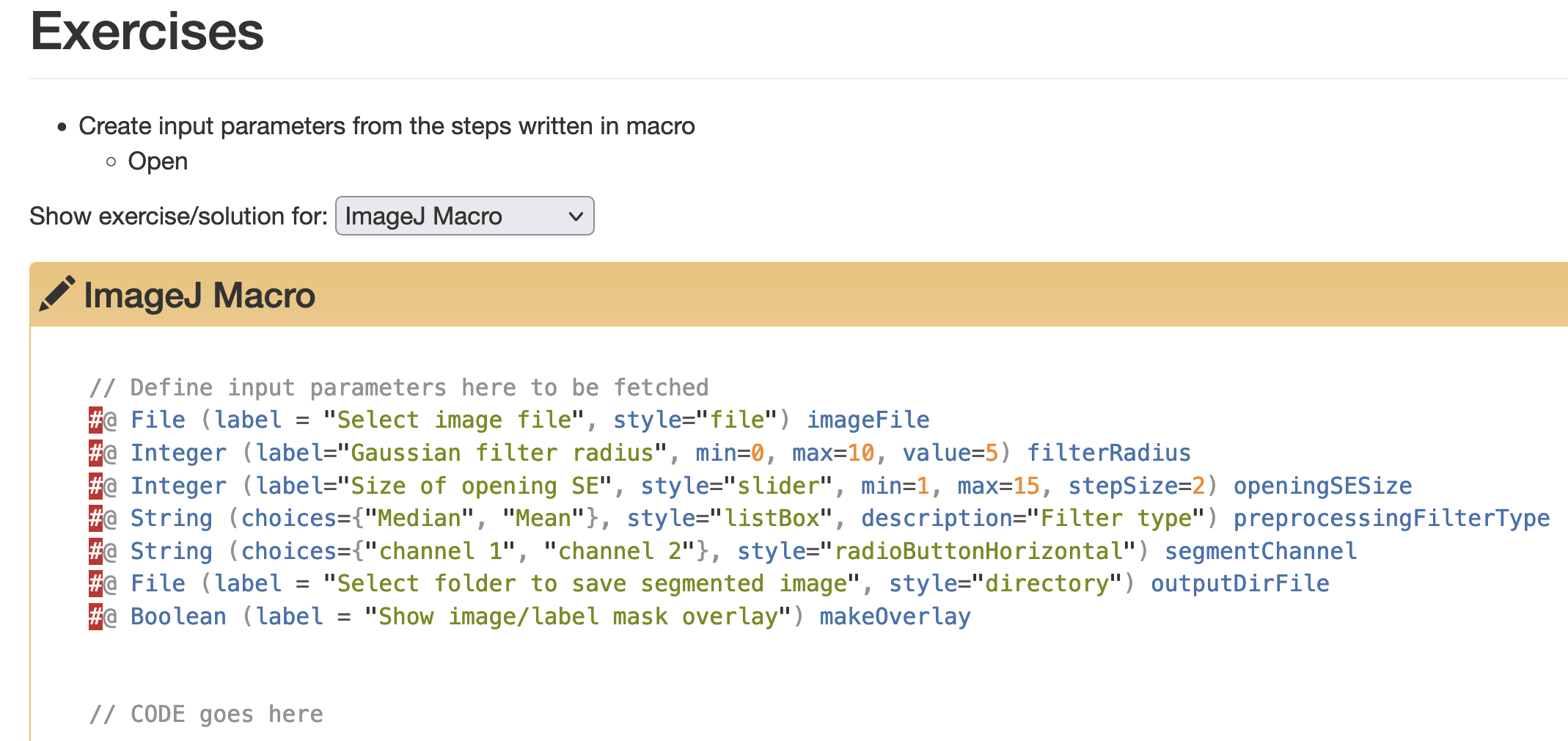Open the ImageJ Macro language dropdown
Image resolution: width=1568 pixels, height=741 pixels.
pyautogui.click(x=464, y=216)
